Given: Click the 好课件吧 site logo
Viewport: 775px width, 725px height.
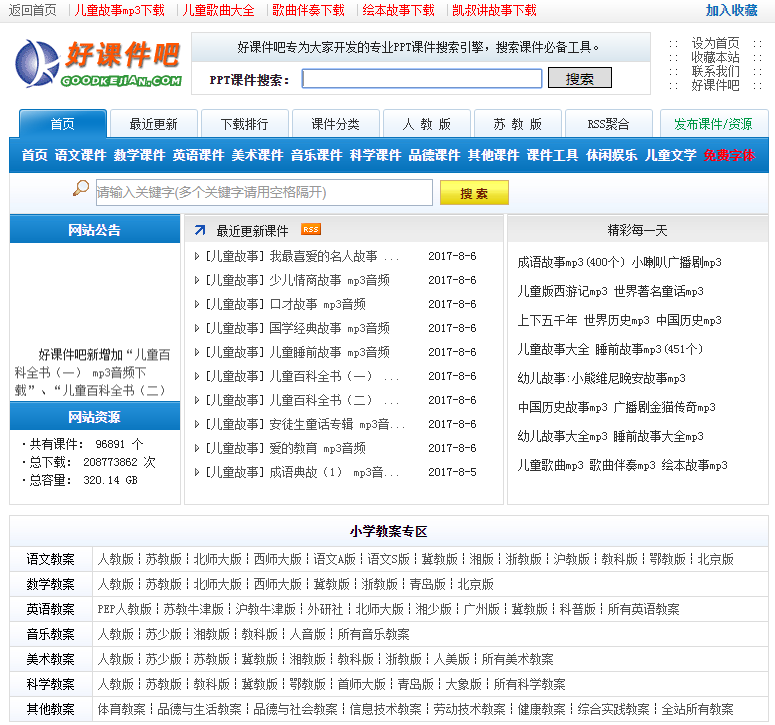Looking at the screenshot, I should 99,64.
